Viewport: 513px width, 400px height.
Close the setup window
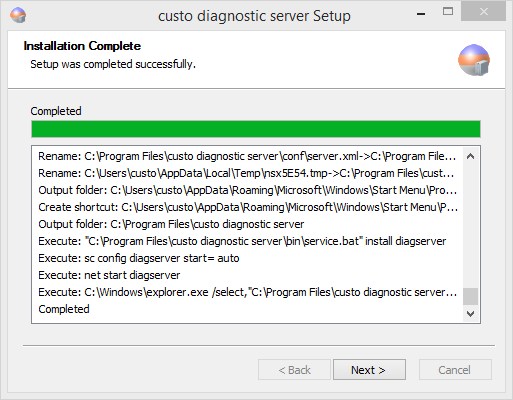click(x=483, y=11)
